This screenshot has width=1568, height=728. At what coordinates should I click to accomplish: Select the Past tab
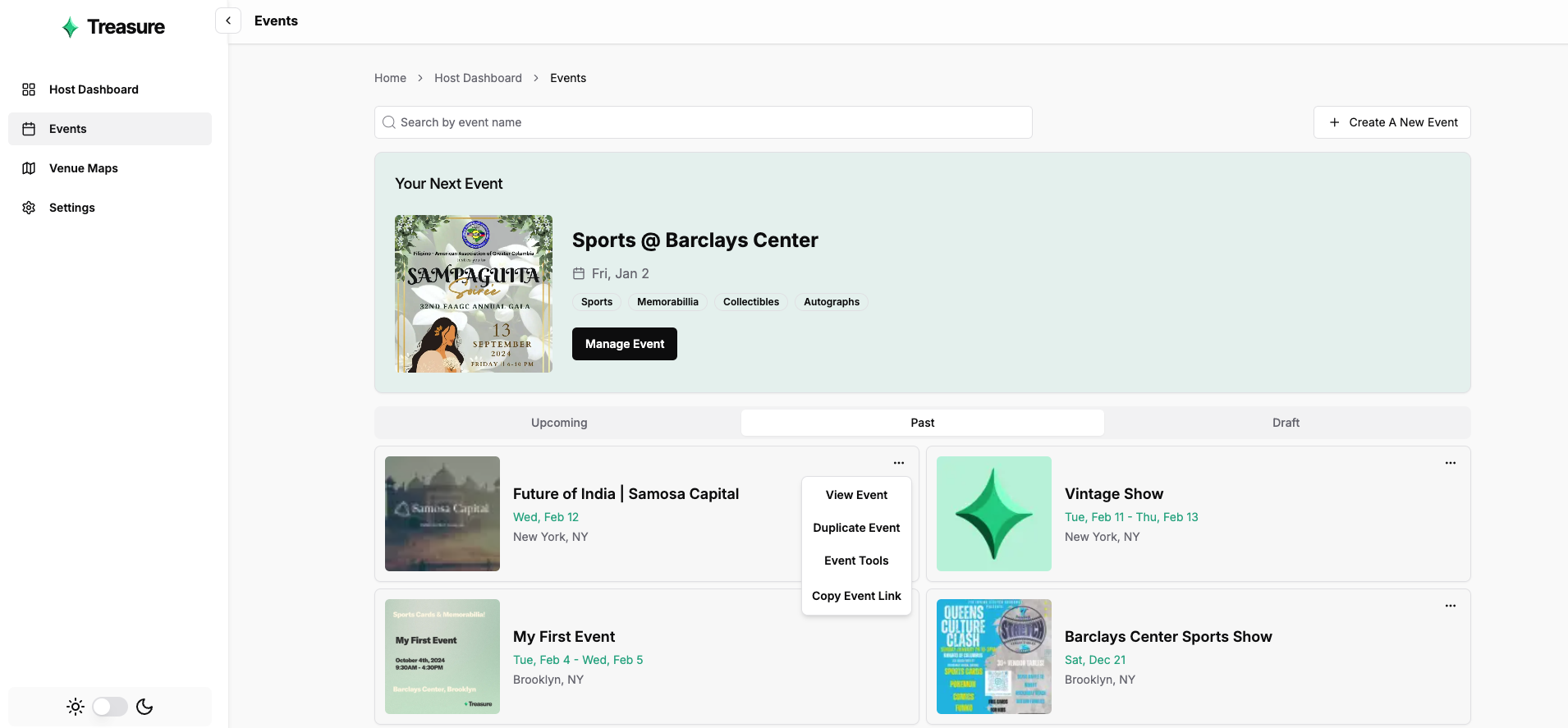(923, 423)
